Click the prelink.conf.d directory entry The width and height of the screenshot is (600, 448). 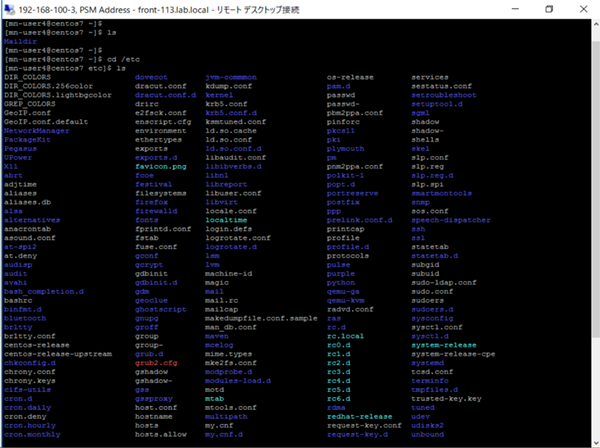(360, 220)
